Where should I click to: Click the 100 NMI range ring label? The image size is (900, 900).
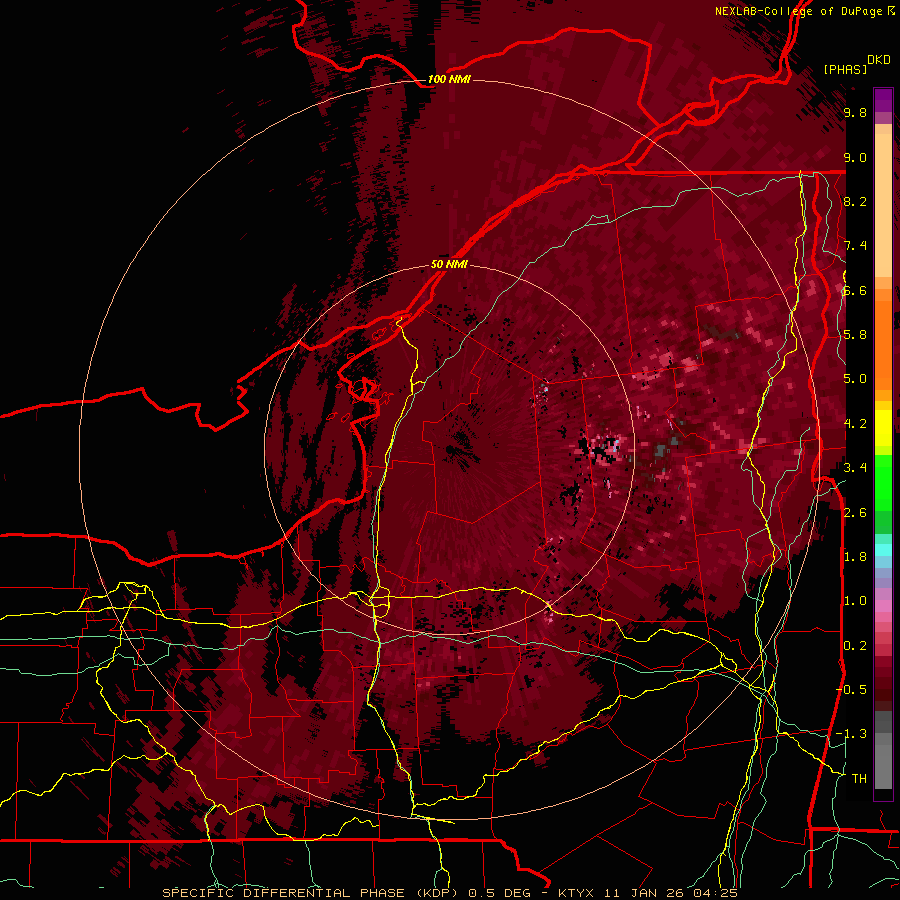449,79
